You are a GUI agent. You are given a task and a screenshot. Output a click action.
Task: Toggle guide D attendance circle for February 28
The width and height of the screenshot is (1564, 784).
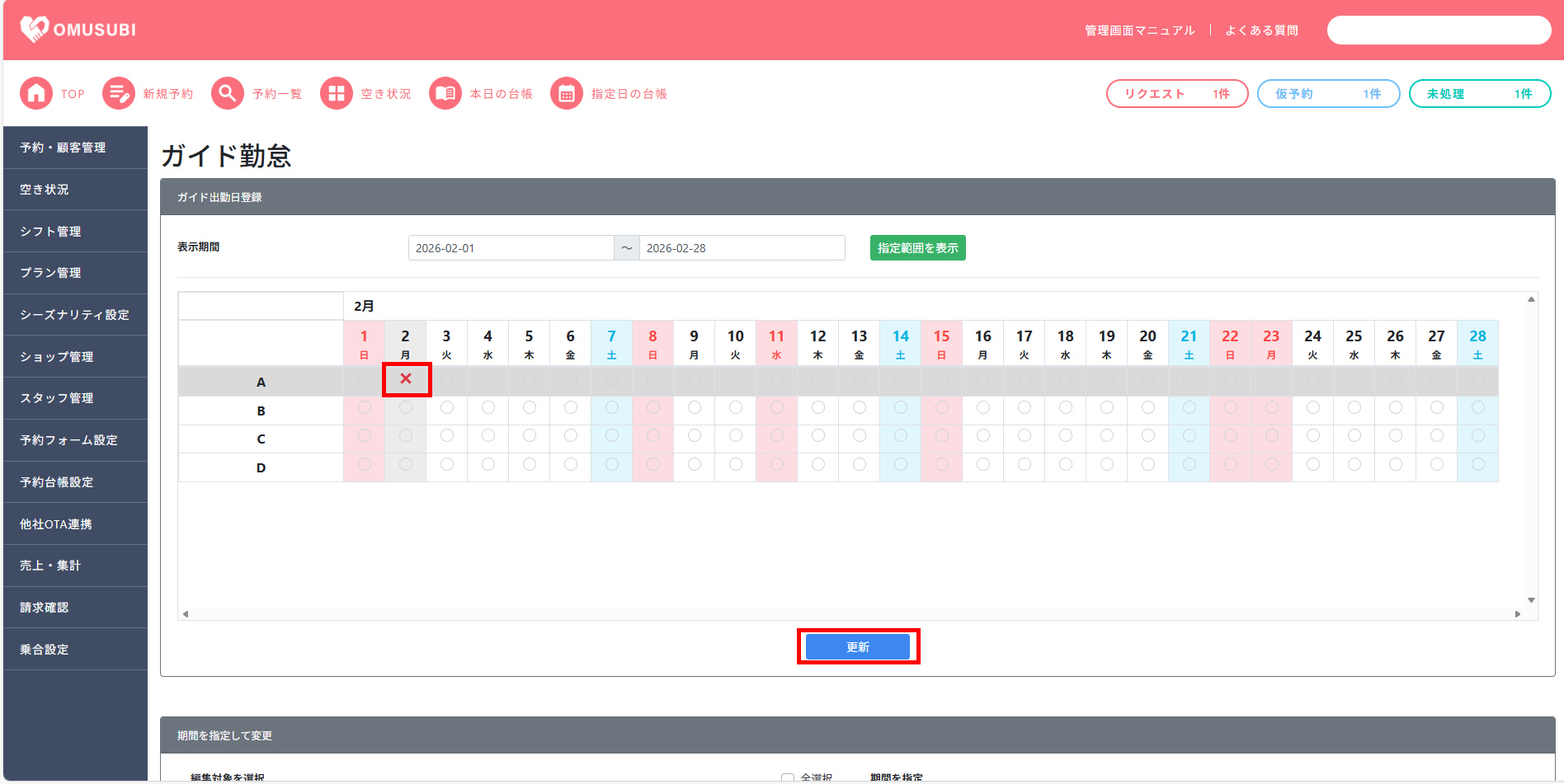coord(1477,465)
